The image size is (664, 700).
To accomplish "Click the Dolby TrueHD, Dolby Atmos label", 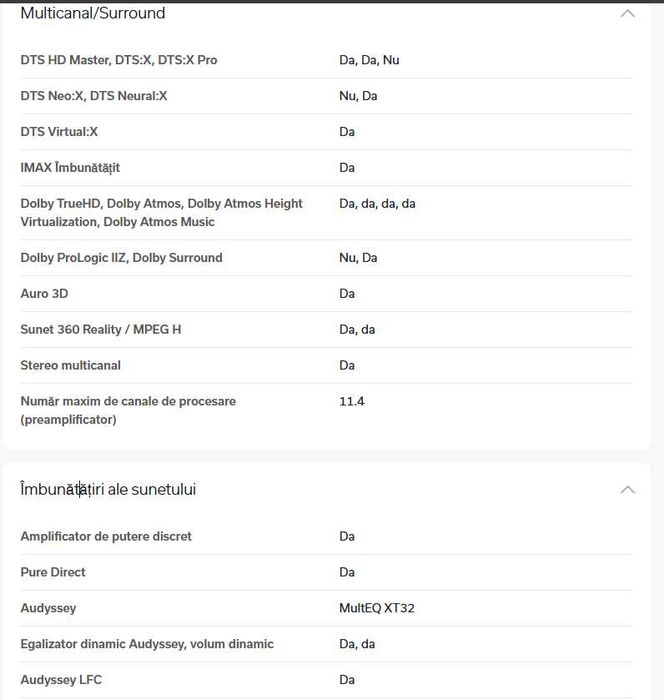I will [x=161, y=212].
